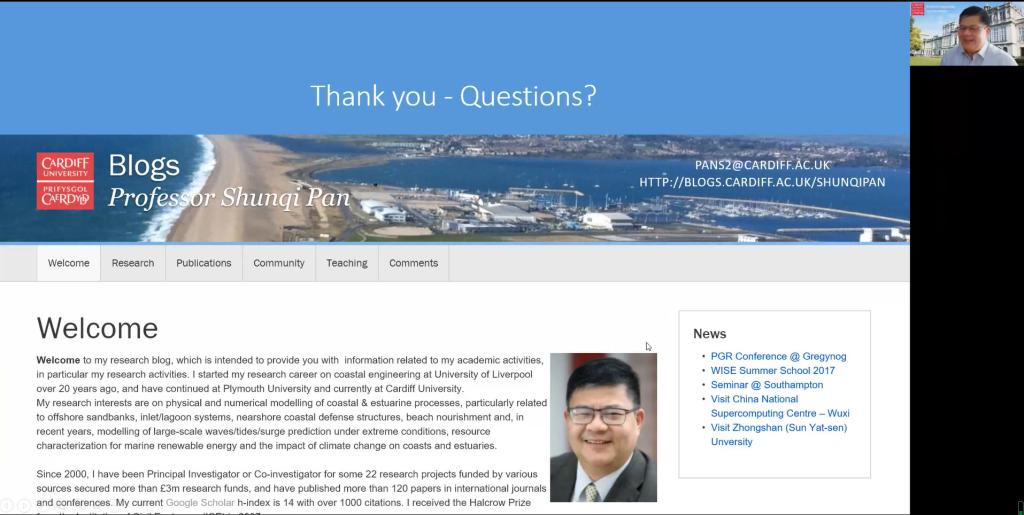Click the Cardiff University logo in banner
The width and height of the screenshot is (1024, 515).
pos(65,181)
